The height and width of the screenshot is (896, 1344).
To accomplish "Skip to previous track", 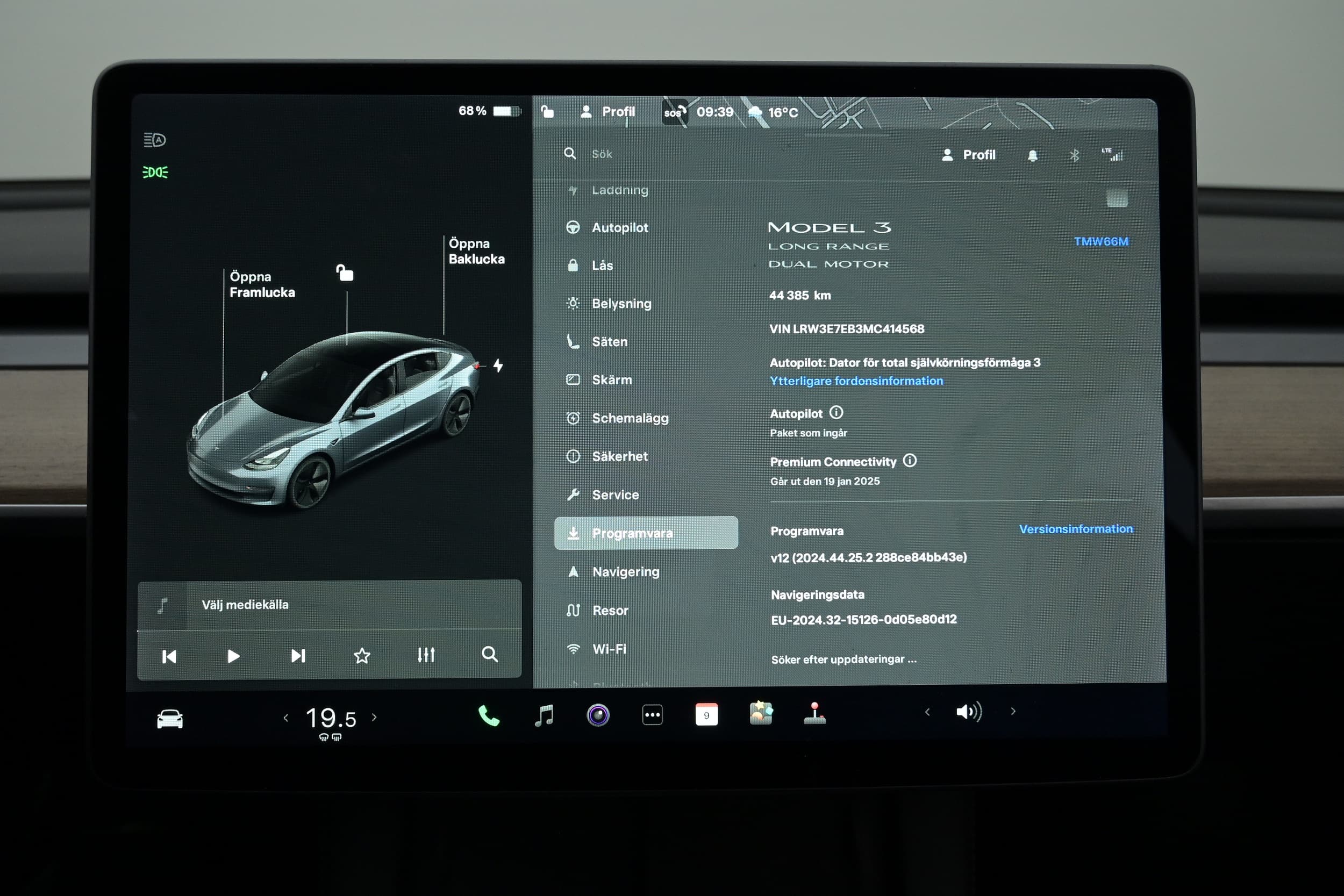I will tap(169, 657).
